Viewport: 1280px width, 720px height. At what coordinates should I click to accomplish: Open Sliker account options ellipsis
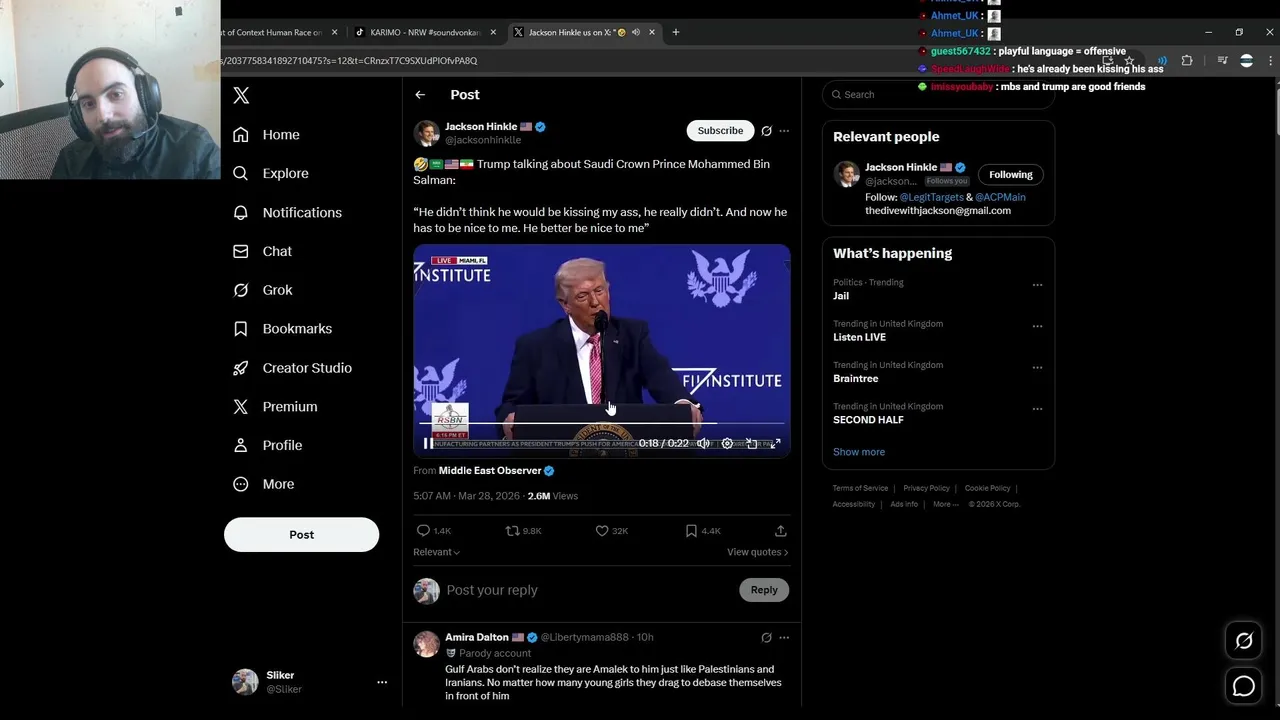[382, 682]
